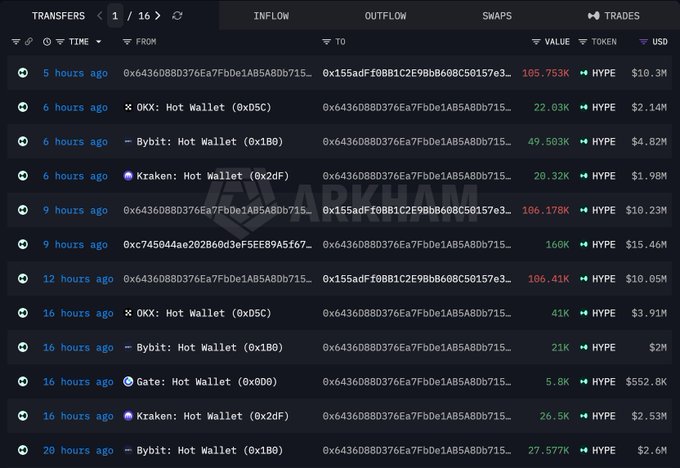The width and height of the screenshot is (680, 468).
Task: Go to previous transfers page
Action: coord(100,16)
